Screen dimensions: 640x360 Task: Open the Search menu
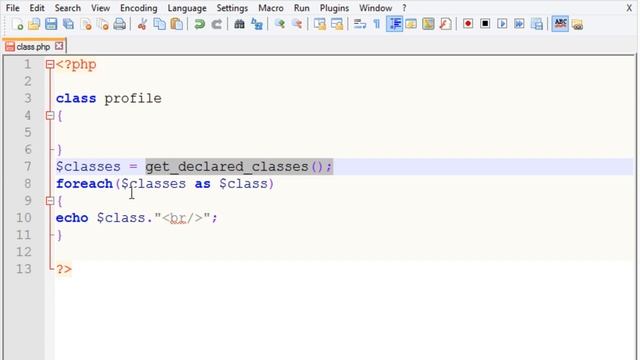tap(68, 8)
